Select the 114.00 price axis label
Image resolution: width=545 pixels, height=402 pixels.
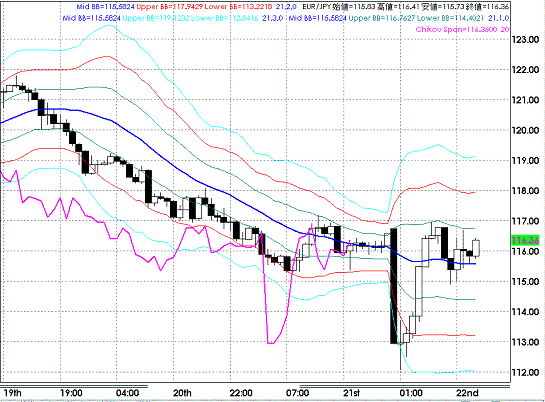(x=525, y=312)
